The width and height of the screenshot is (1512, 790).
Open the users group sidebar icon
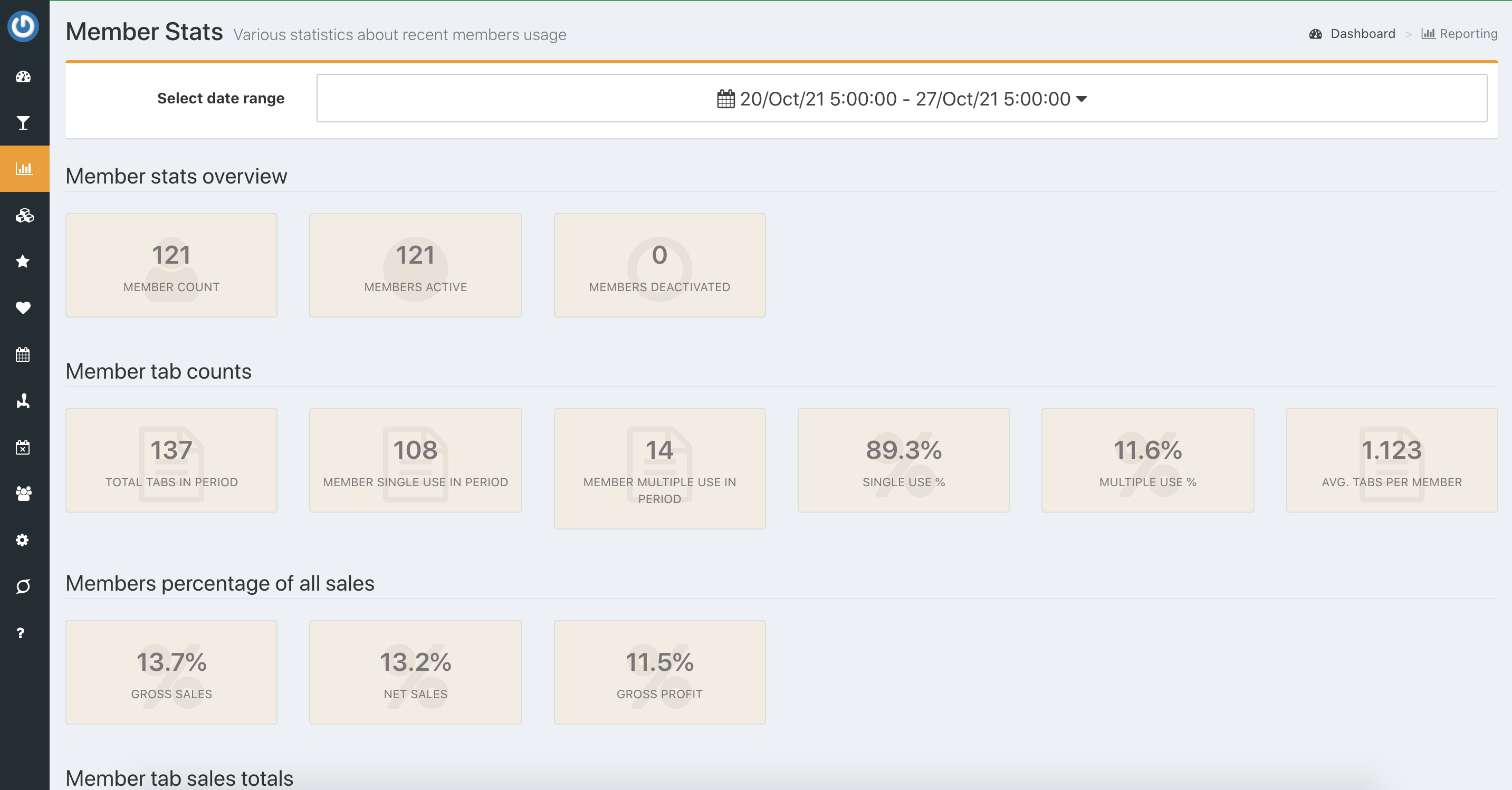click(24, 494)
